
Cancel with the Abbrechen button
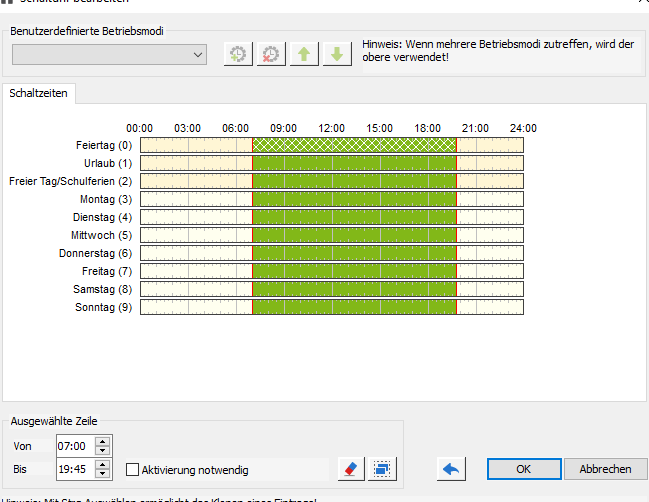coord(605,469)
